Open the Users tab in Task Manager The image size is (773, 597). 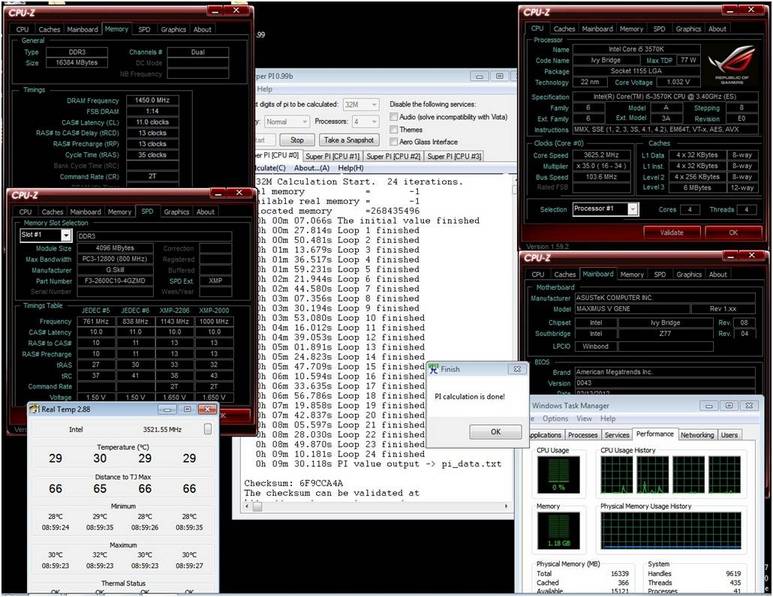729,435
